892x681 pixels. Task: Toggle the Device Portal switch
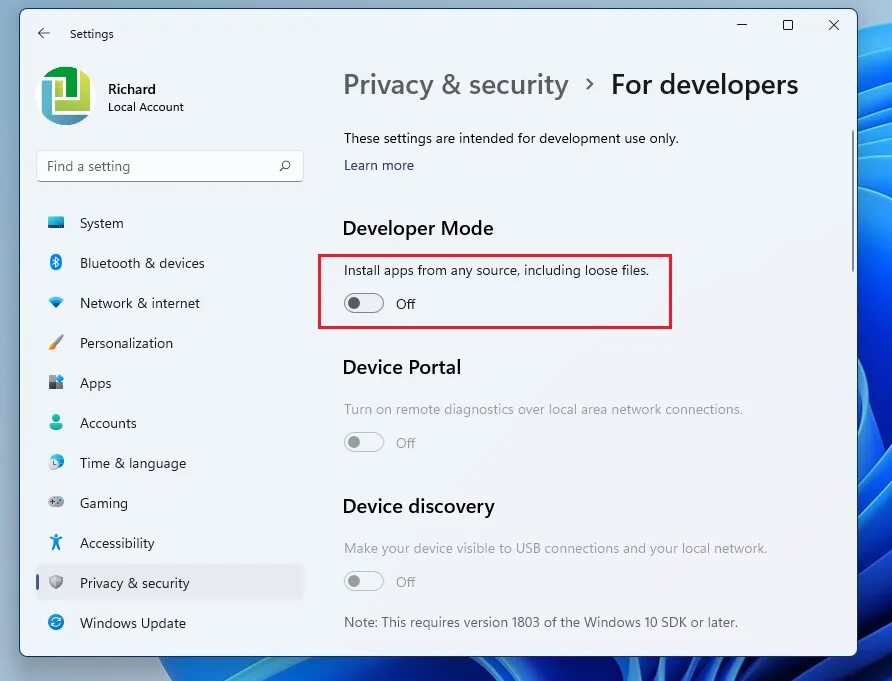coord(364,442)
